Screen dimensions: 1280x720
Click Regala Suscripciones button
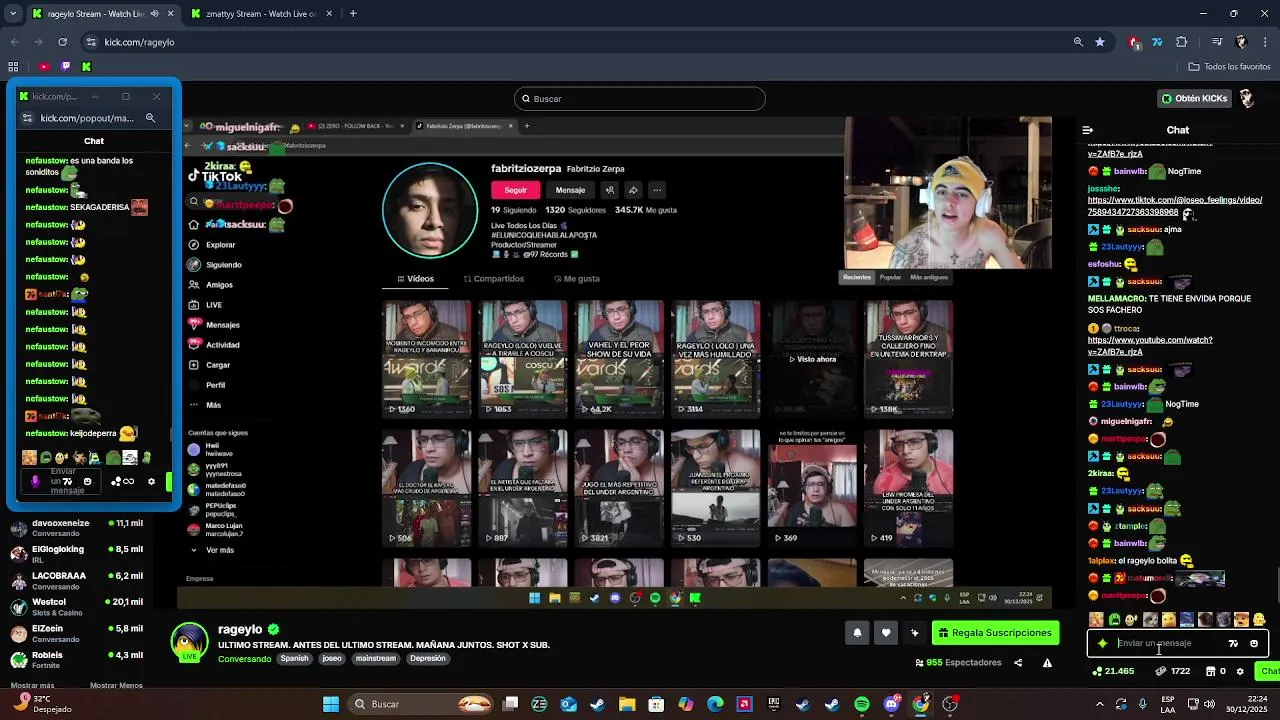coord(995,632)
